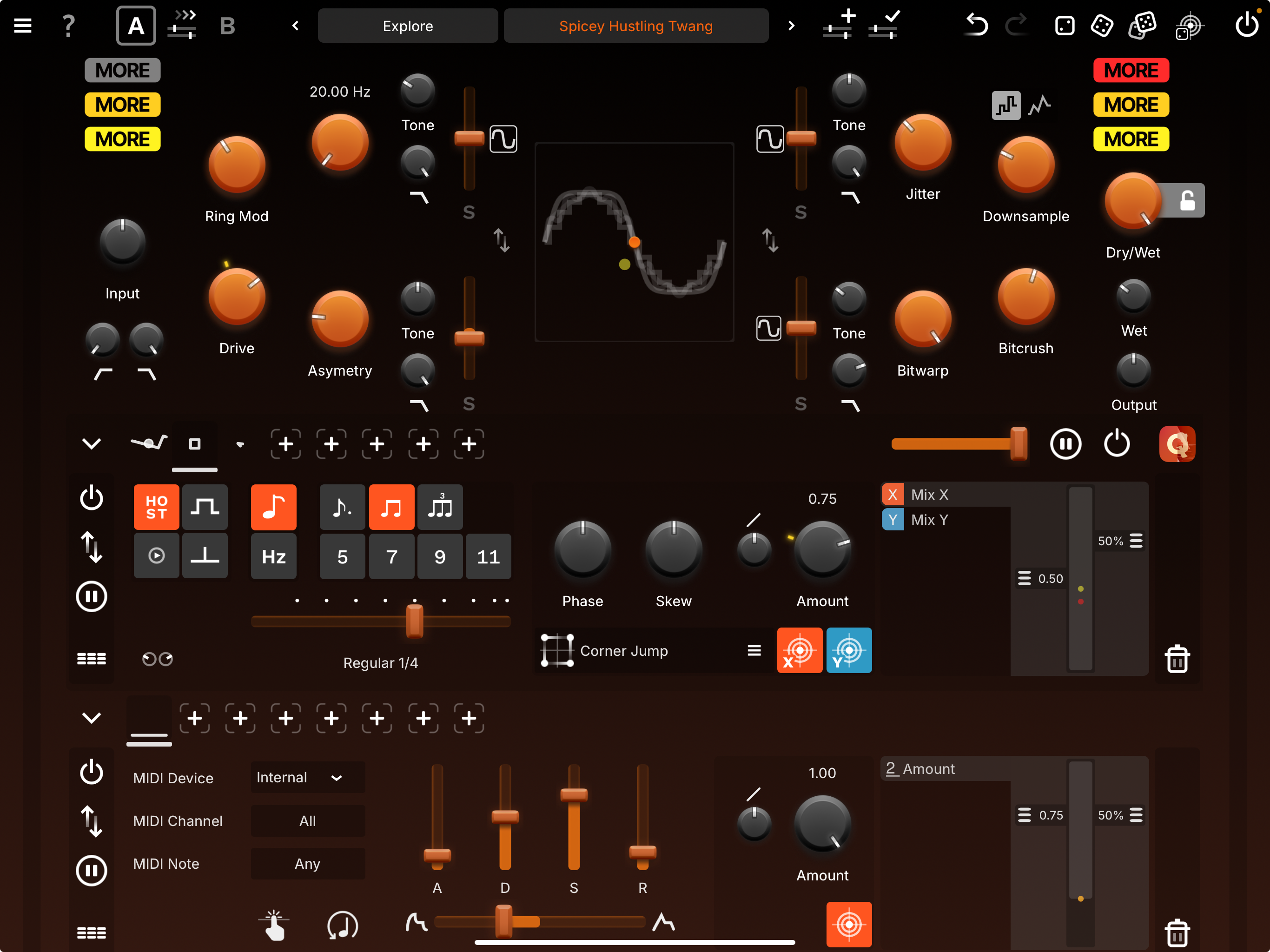The height and width of the screenshot is (952, 1270).
Task: Click the Ring Mod knob
Action: point(237,165)
